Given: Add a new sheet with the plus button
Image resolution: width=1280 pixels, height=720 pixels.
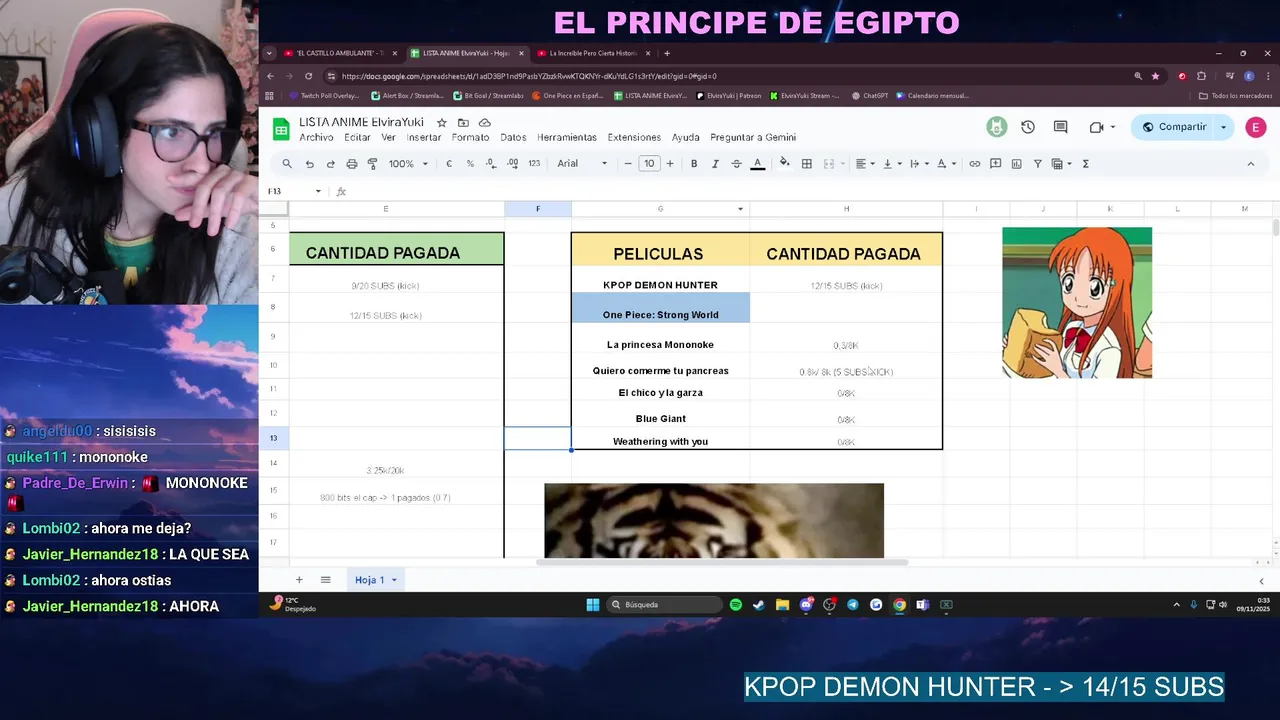Looking at the screenshot, I should point(298,580).
